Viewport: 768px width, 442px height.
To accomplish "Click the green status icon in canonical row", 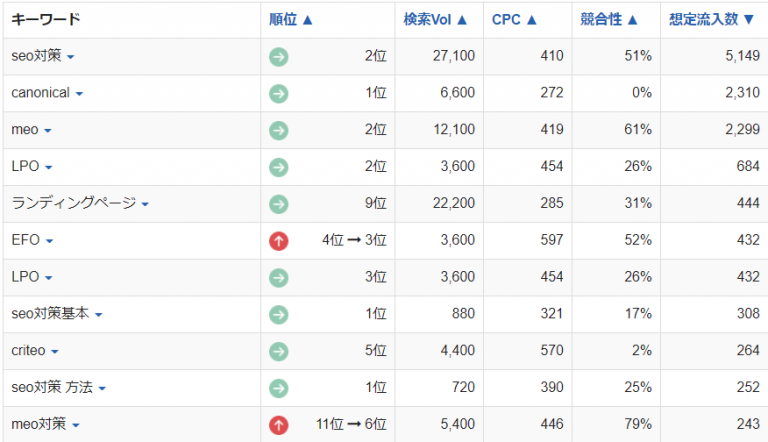I will (278, 93).
